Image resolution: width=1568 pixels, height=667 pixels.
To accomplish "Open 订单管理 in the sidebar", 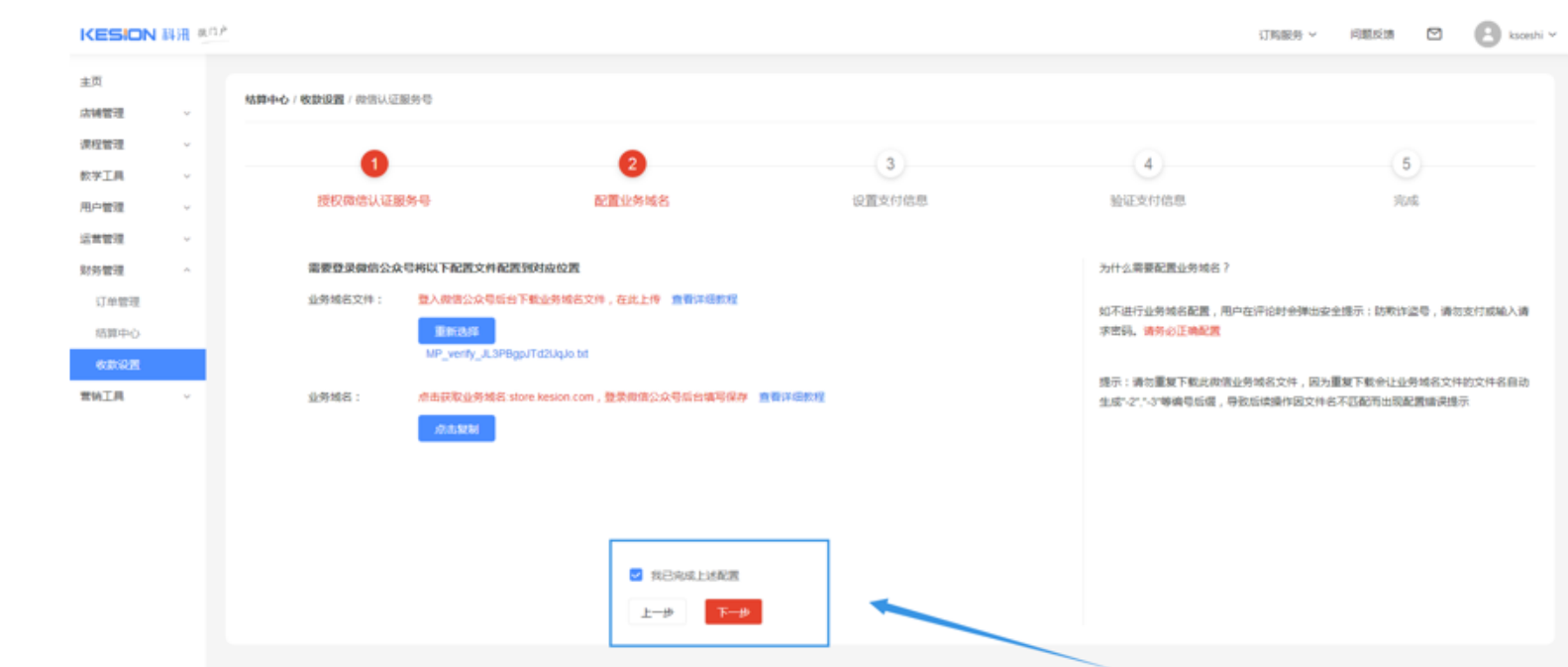I will click(118, 301).
